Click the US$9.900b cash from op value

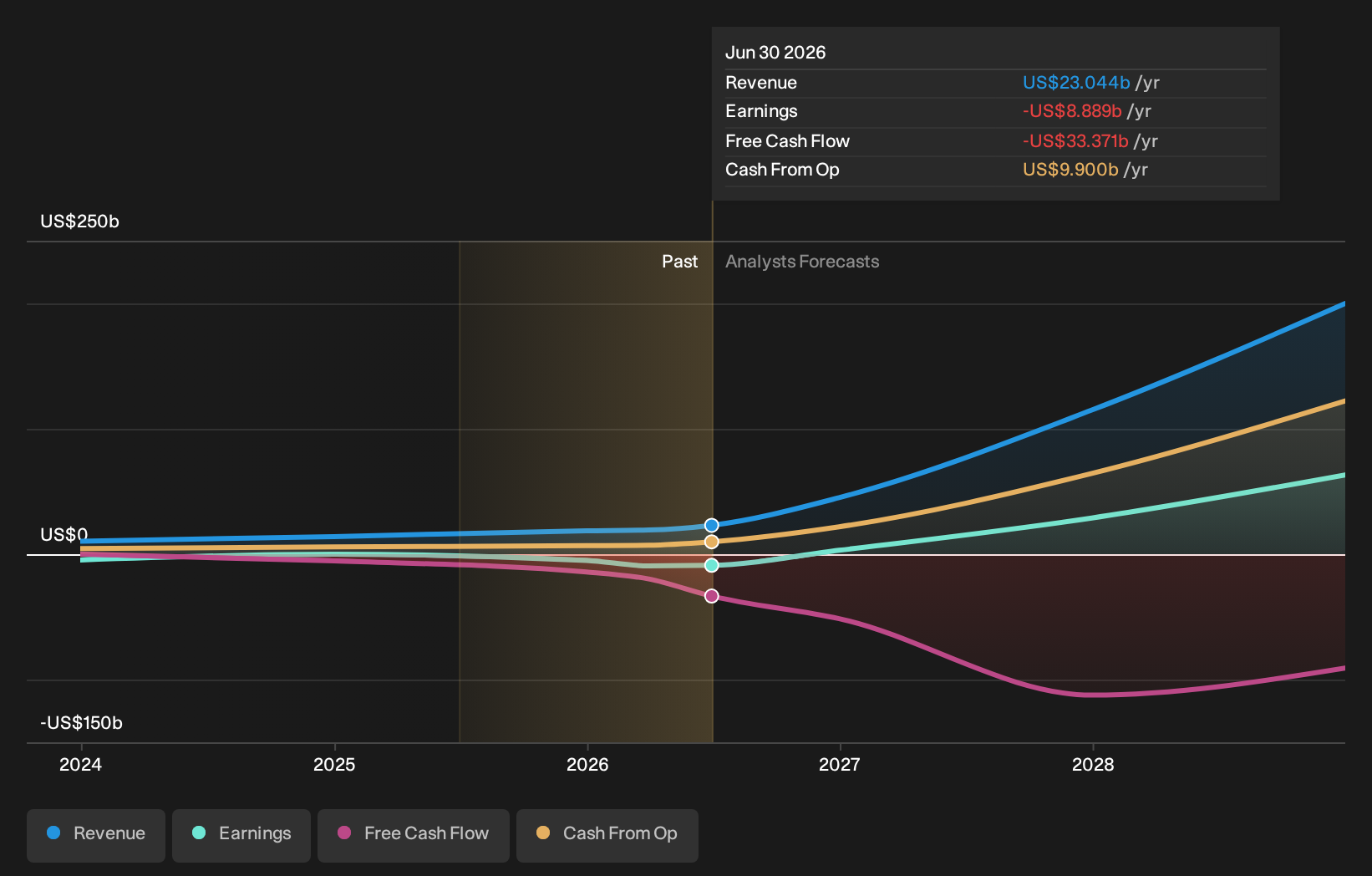click(1070, 170)
